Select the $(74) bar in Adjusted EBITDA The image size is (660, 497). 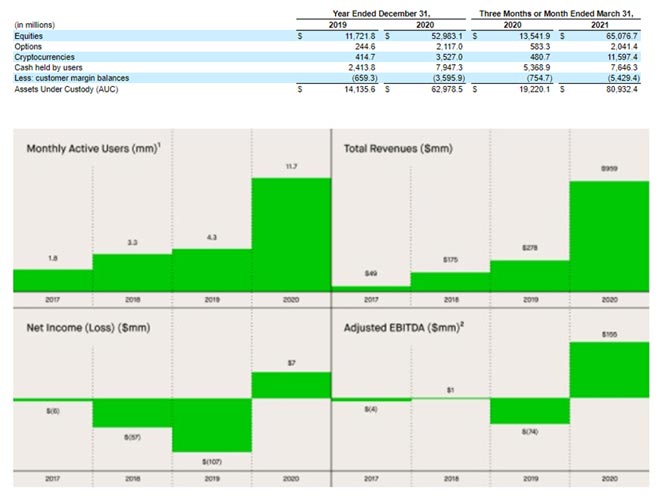click(528, 411)
